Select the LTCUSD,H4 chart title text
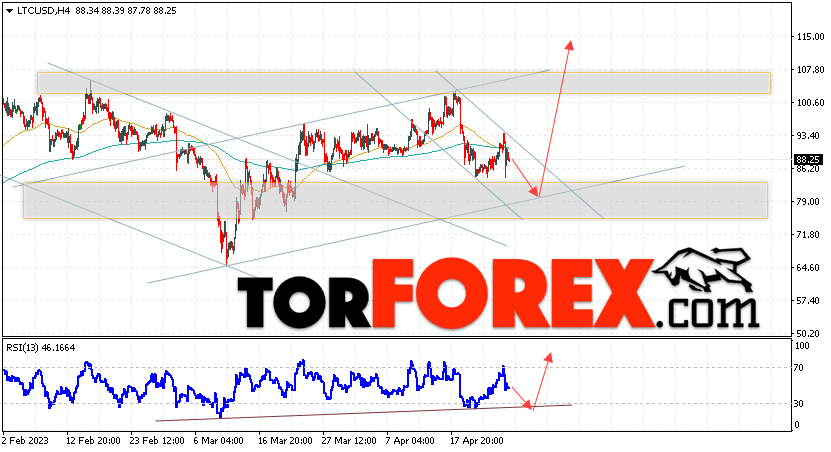The width and height of the screenshot is (831, 452). (43, 11)
